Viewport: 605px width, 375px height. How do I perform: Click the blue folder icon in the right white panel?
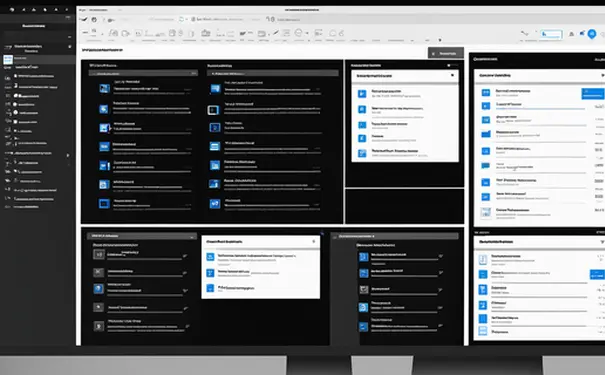[486, 134]
